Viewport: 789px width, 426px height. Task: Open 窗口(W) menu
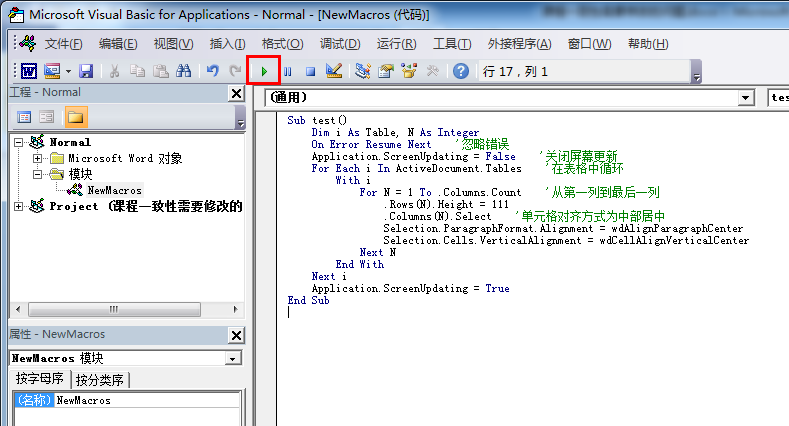589,44
